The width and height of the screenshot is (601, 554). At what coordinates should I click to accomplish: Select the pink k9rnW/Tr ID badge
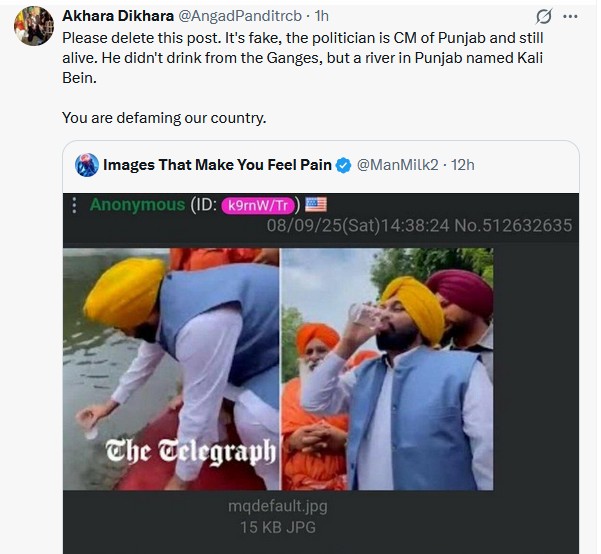coord(258,205)
